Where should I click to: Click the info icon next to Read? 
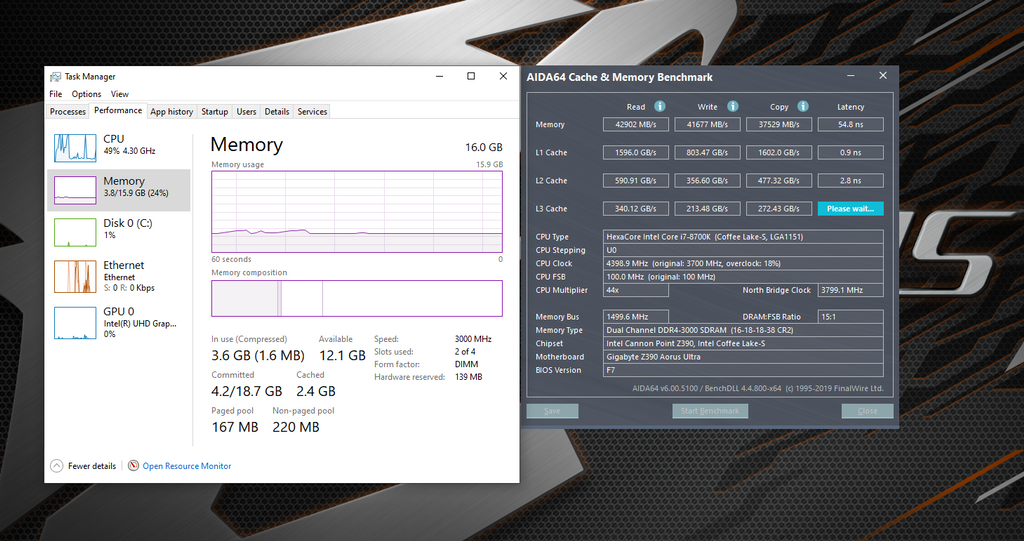[660, 106]
